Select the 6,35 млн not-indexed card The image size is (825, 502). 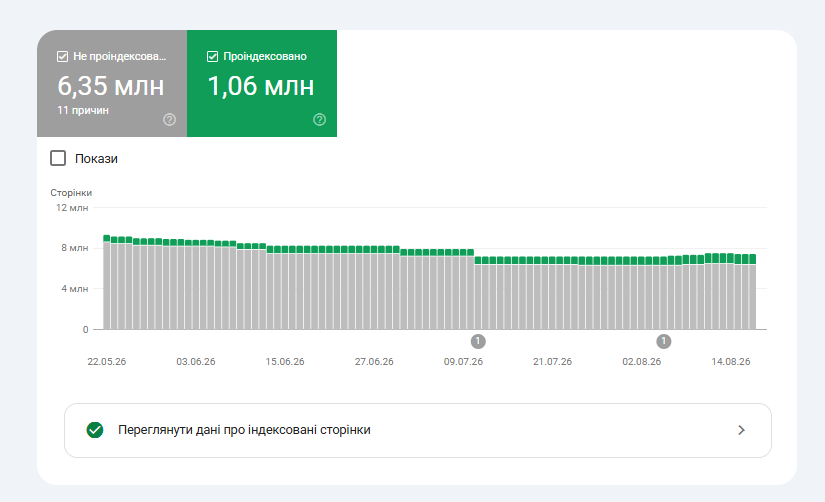click(112, 83)
